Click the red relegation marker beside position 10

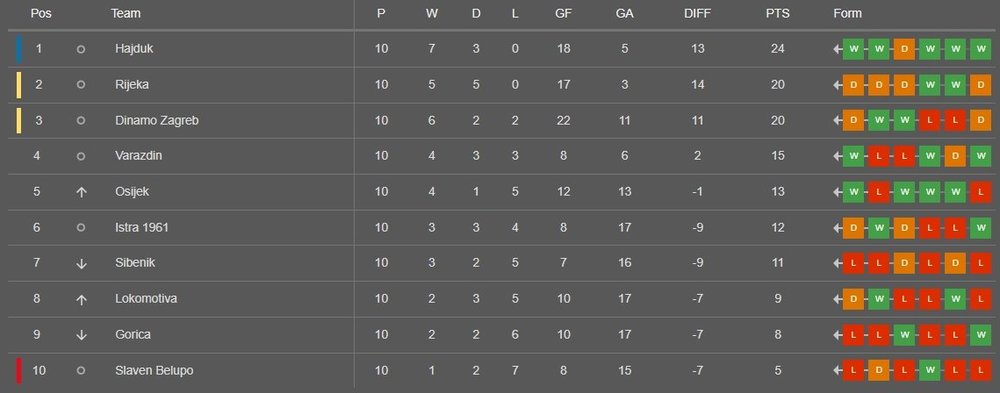pos(19,371)
